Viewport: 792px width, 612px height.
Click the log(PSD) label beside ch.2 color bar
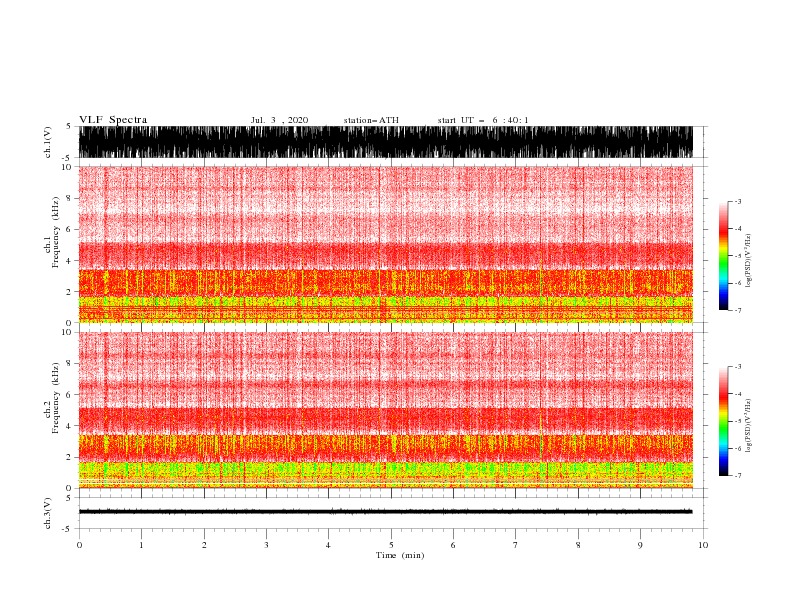pyautogui.click(x=749, y=426)
